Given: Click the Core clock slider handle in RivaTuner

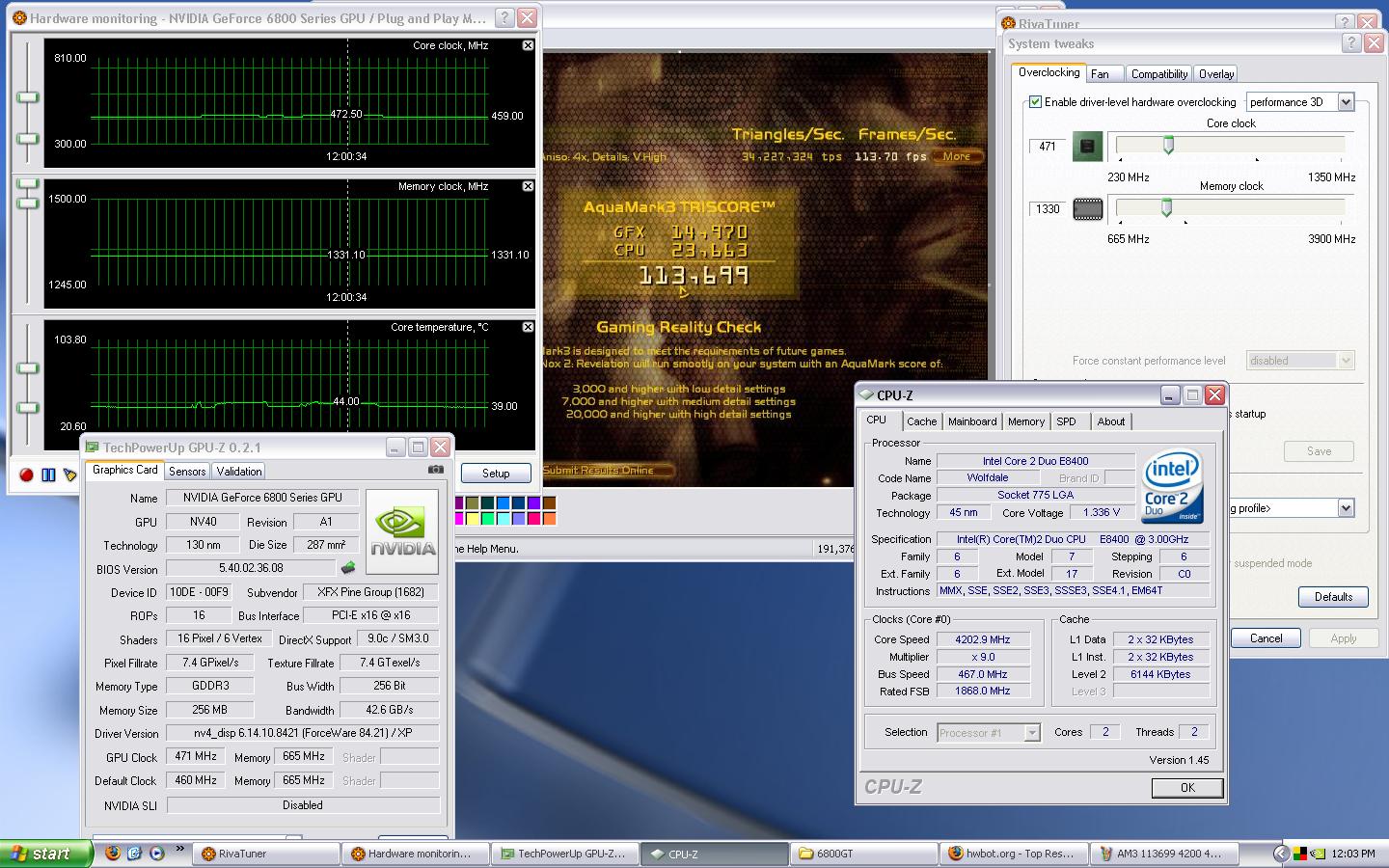Looking at the screenshot, I should coord(1169,146).
